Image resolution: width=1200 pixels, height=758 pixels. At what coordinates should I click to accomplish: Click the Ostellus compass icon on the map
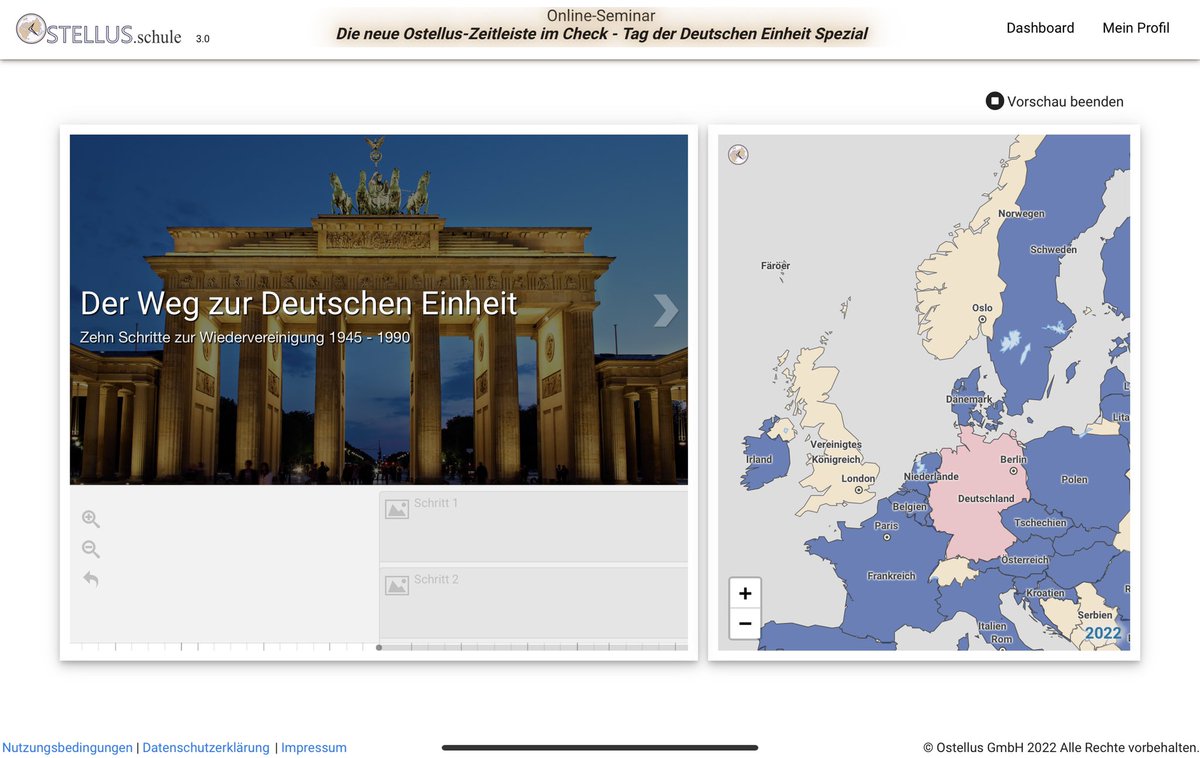click(738, 154)
